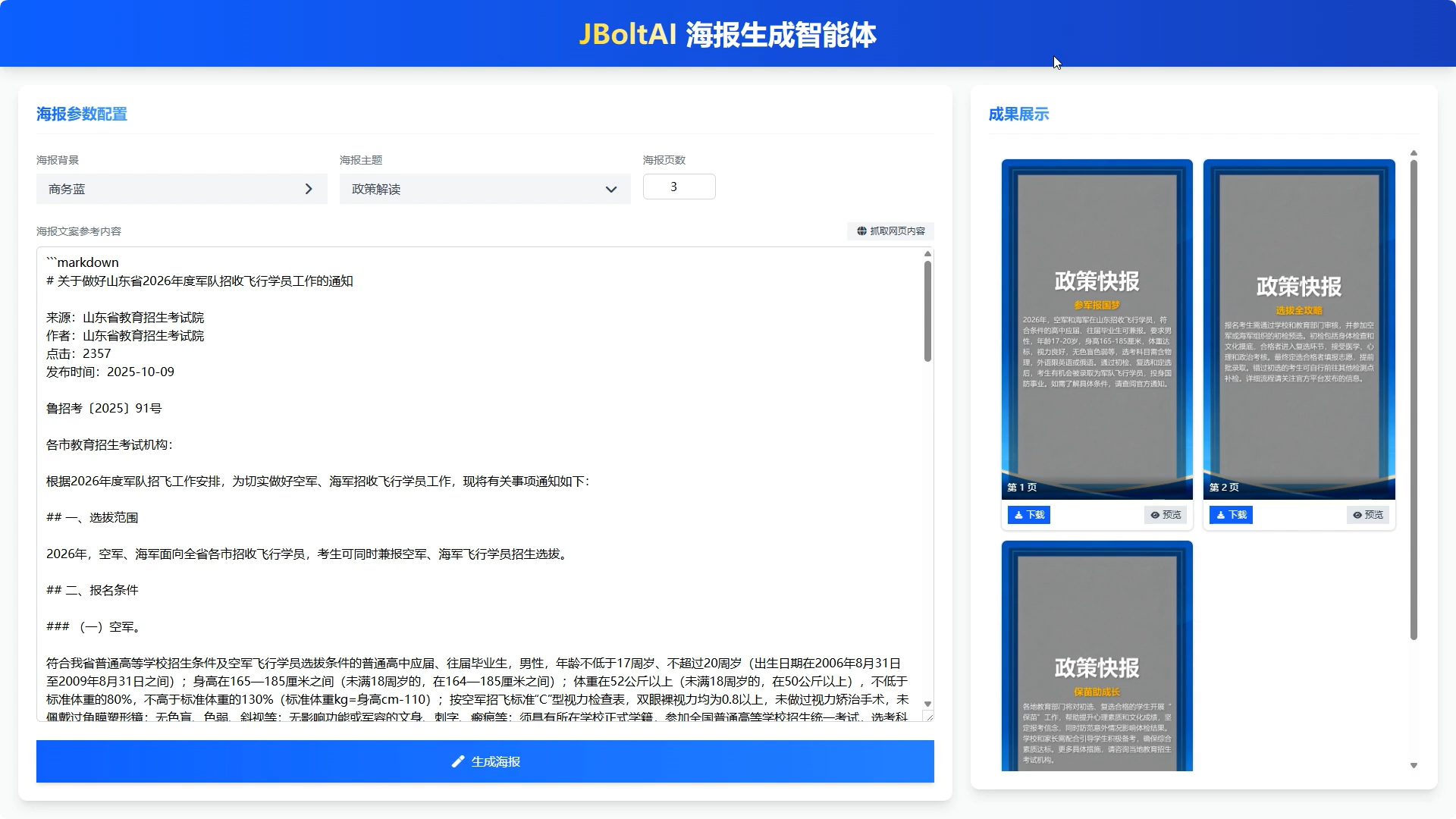Image resolution: width=1456 pixels, height=819 pixels.
Task: Click the results panel scroll-down arrow
Action: tap(1414, 765)
